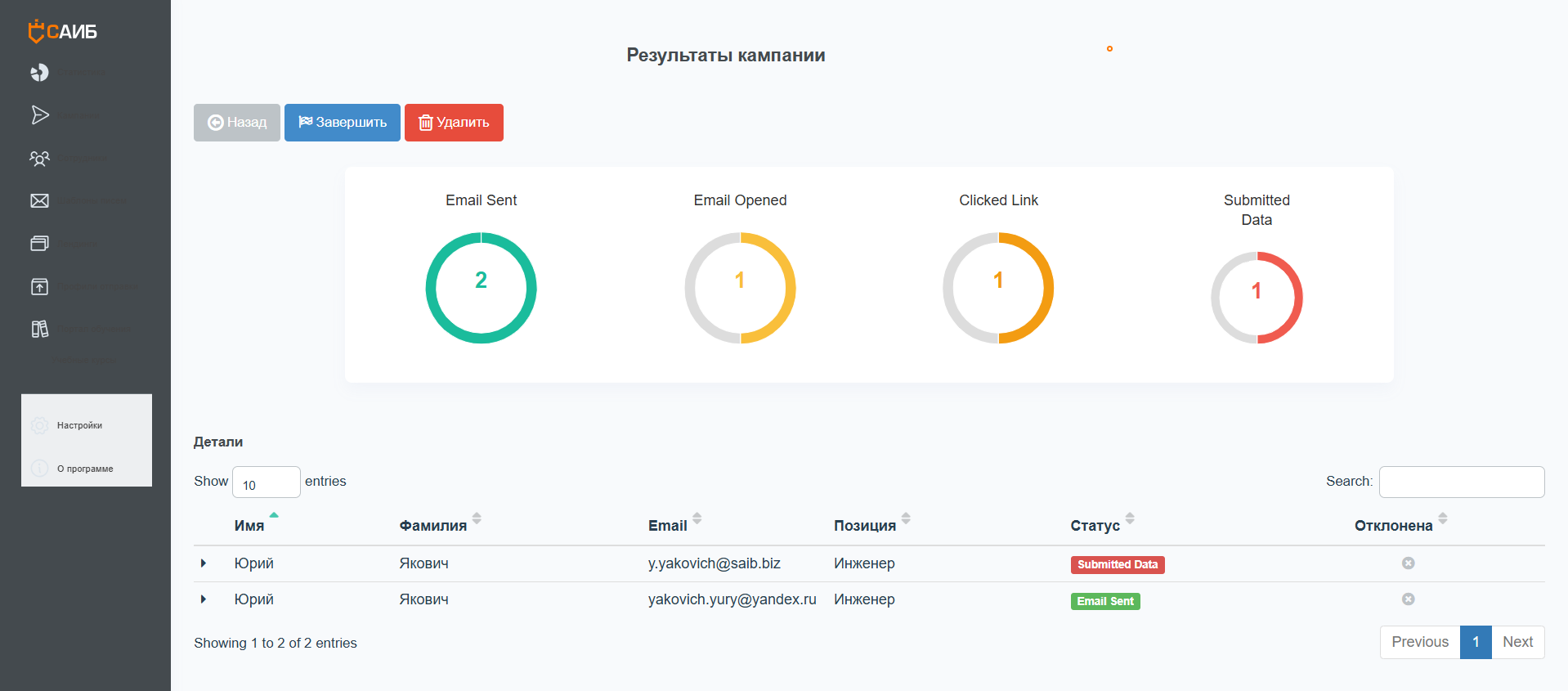Click the Завершить button

(342, 123)
